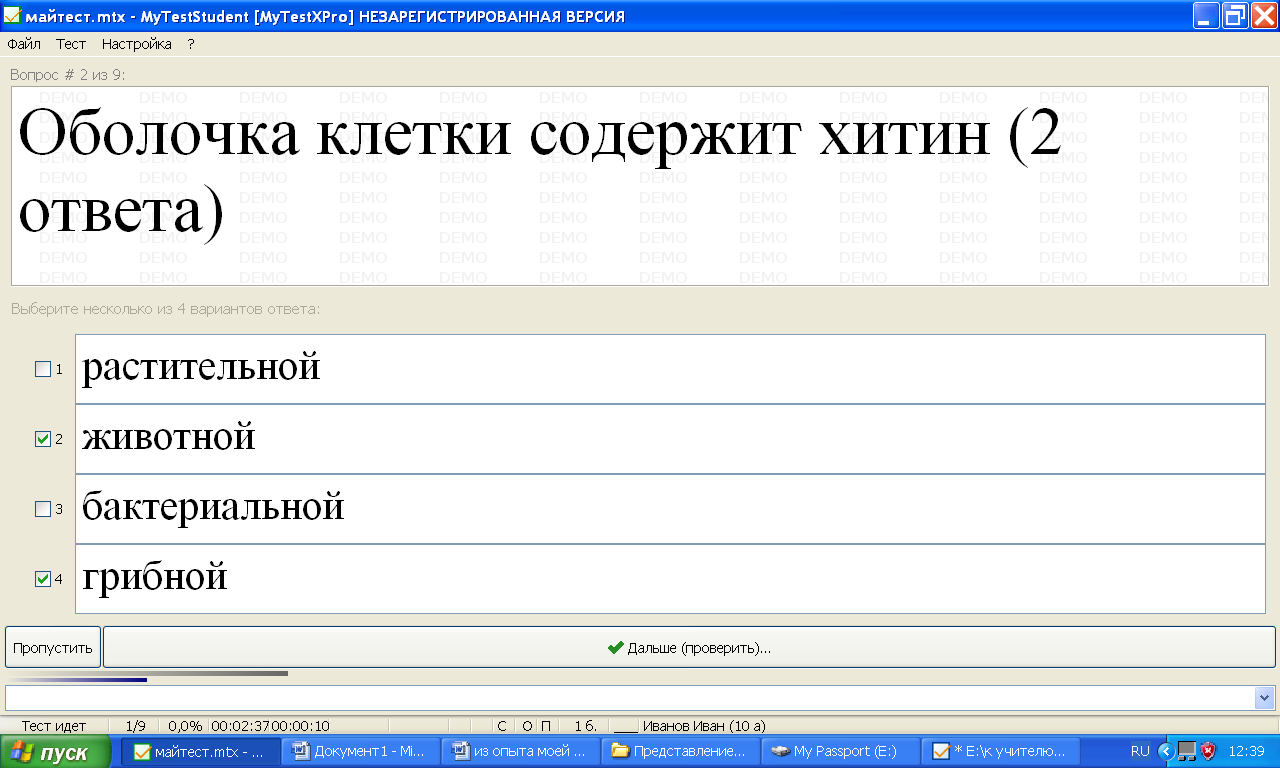
Task: Click status bar points 1 б.
Action: [x=585, y=725]
